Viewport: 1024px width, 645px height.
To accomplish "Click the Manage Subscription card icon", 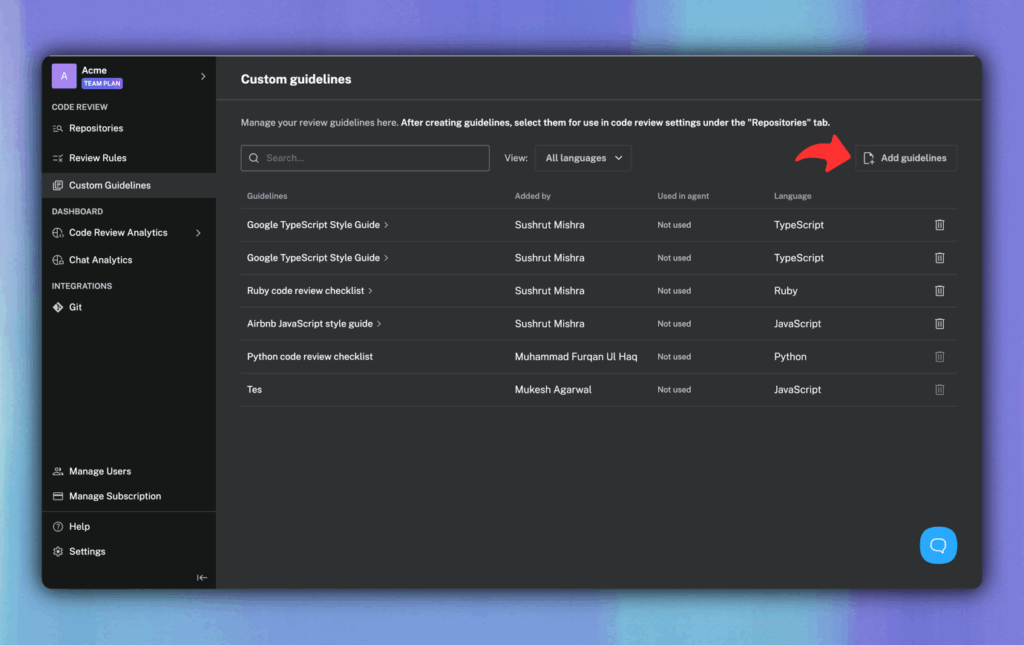I will click(x=58, y=496).
